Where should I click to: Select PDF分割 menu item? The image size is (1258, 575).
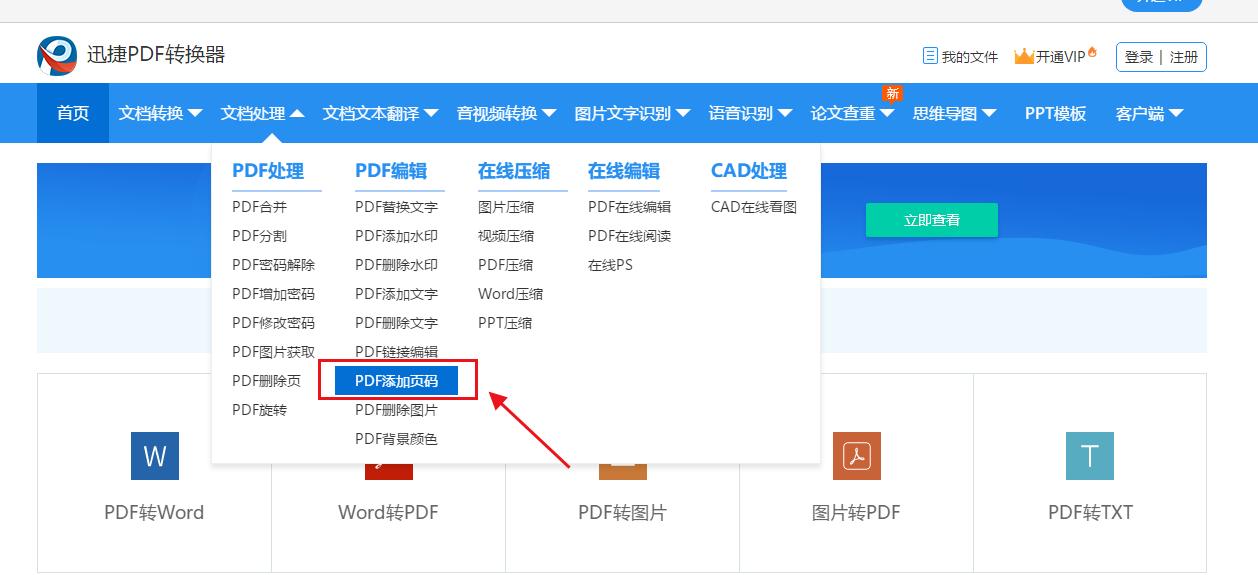tap(259, 236)
